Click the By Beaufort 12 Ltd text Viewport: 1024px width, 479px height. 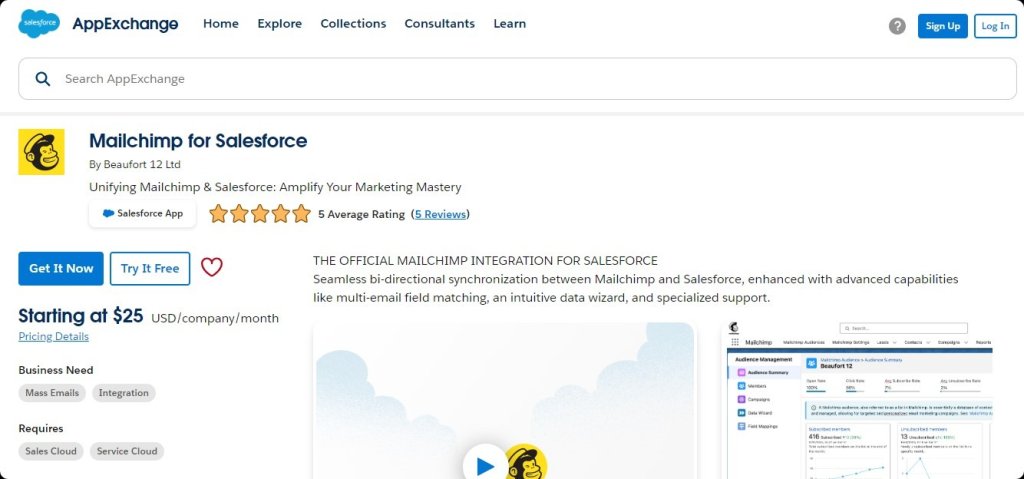coord(135,165)
